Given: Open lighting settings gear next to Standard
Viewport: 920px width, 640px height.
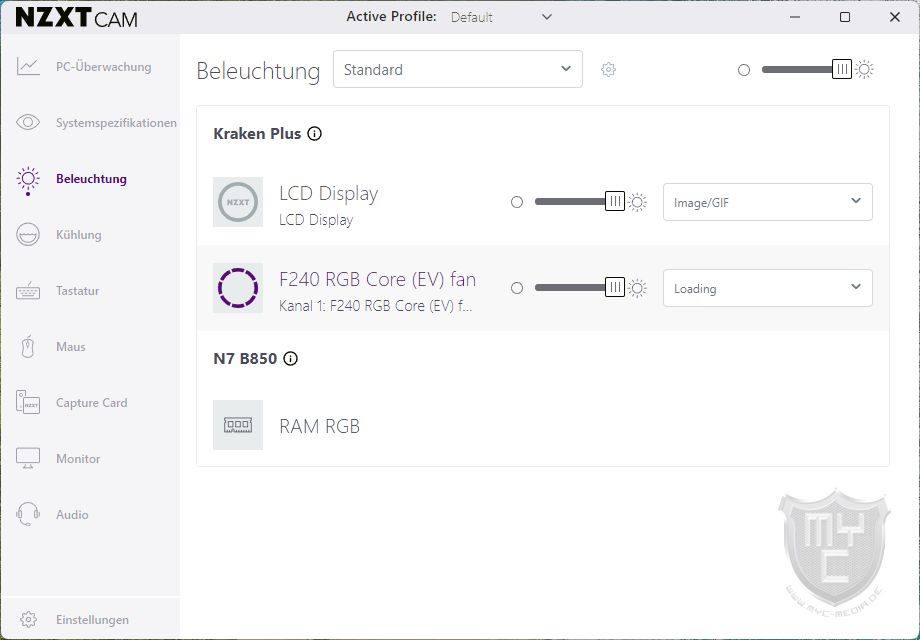Looking at the screenshot, I should coord(608,70).
